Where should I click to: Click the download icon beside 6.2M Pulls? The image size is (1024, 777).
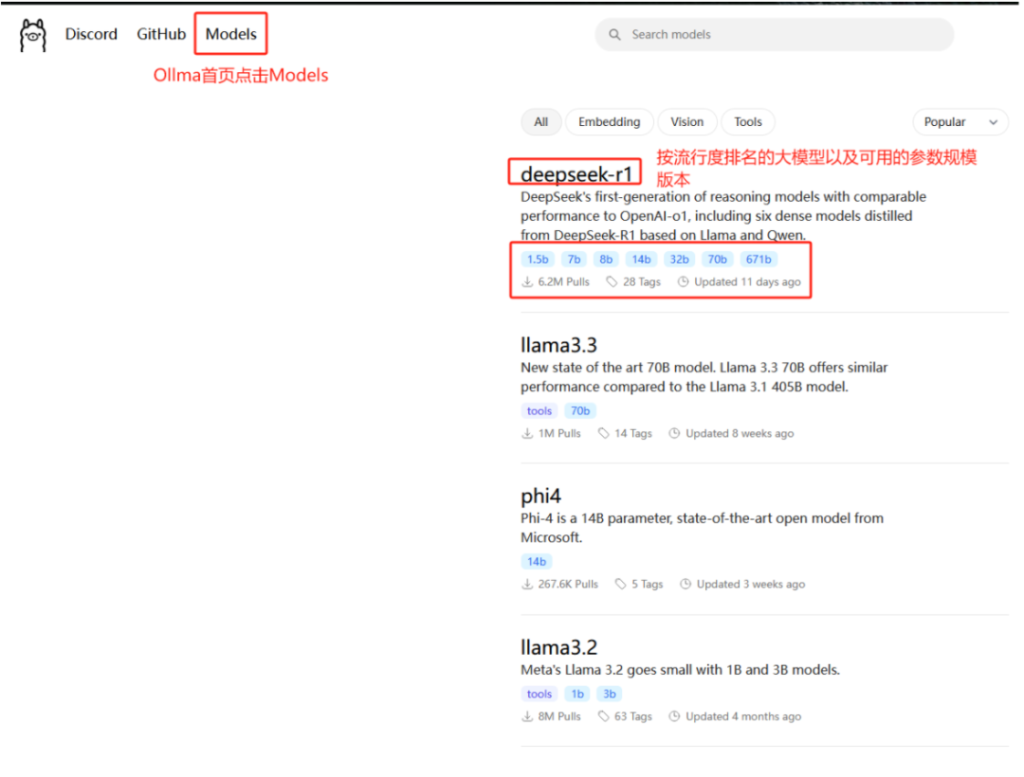[527, 282]
